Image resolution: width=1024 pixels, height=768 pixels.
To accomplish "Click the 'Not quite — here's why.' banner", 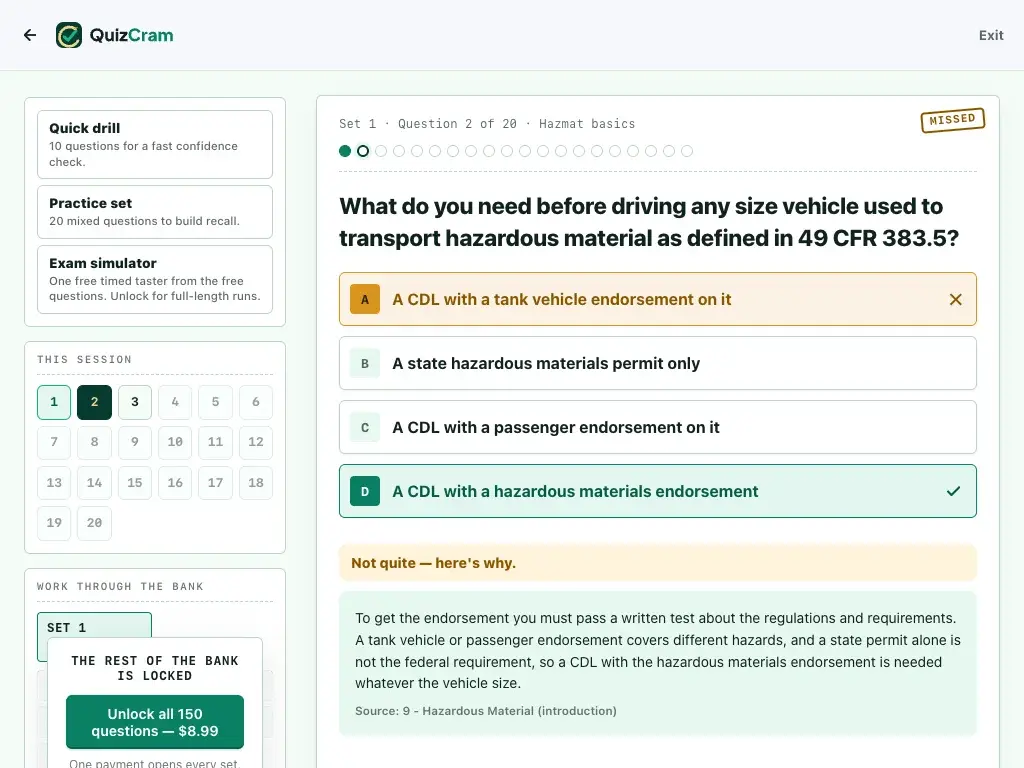I will pyautogui.click(x=658, y=563).
